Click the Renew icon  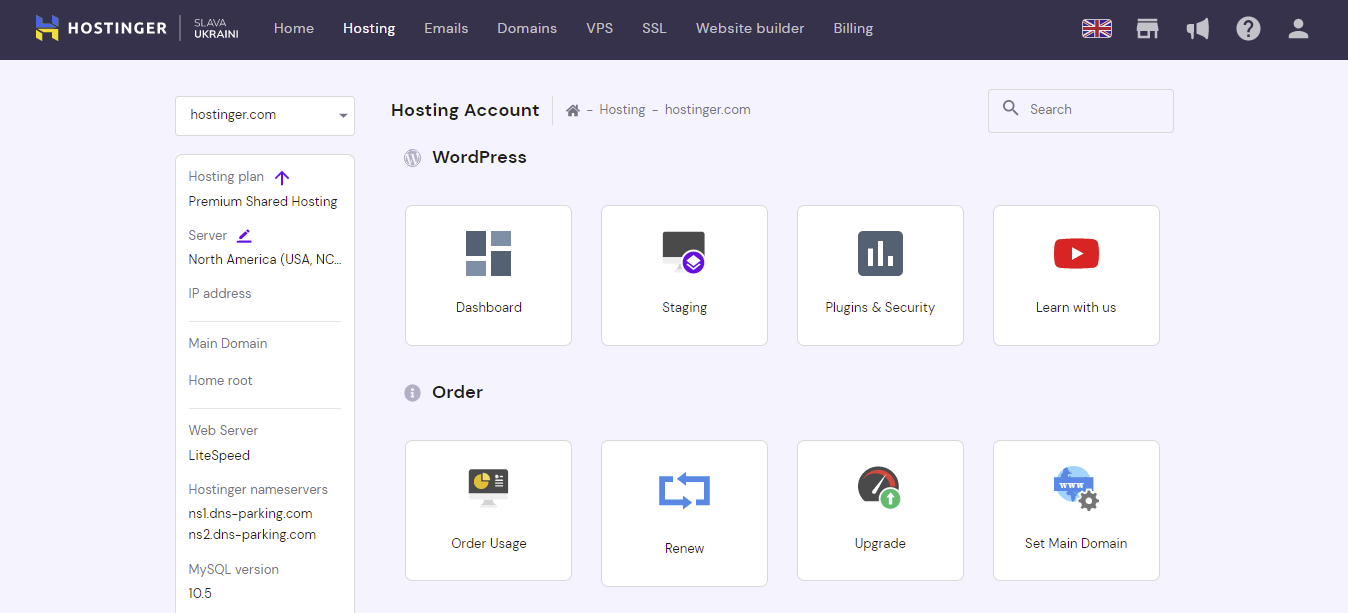point(684,489)
